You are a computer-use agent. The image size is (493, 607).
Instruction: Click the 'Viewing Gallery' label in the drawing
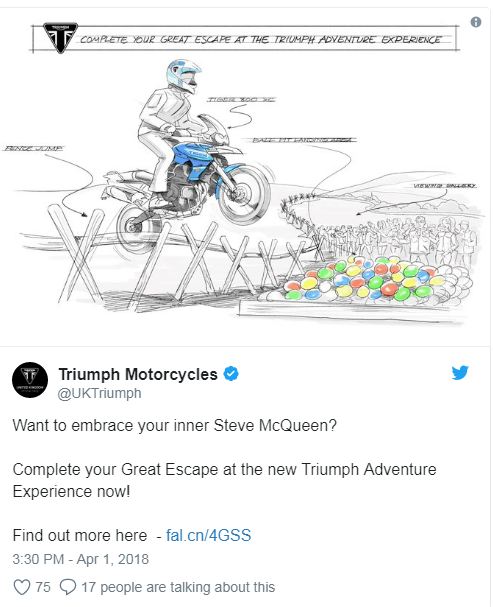(444, 186)
